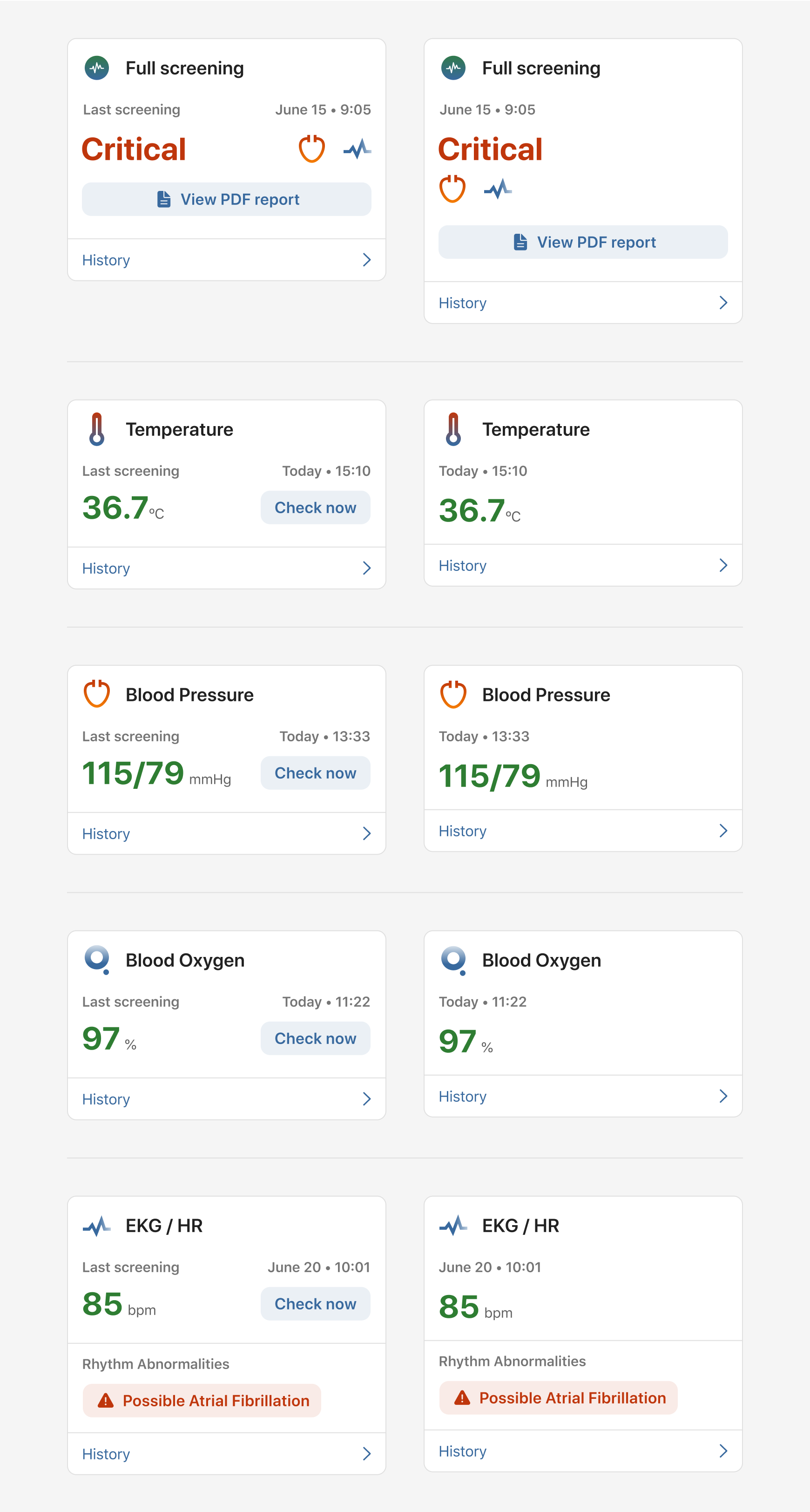
Task: Click the Blood Oxygen title on the right card
Action: click(x=541, y=960)
